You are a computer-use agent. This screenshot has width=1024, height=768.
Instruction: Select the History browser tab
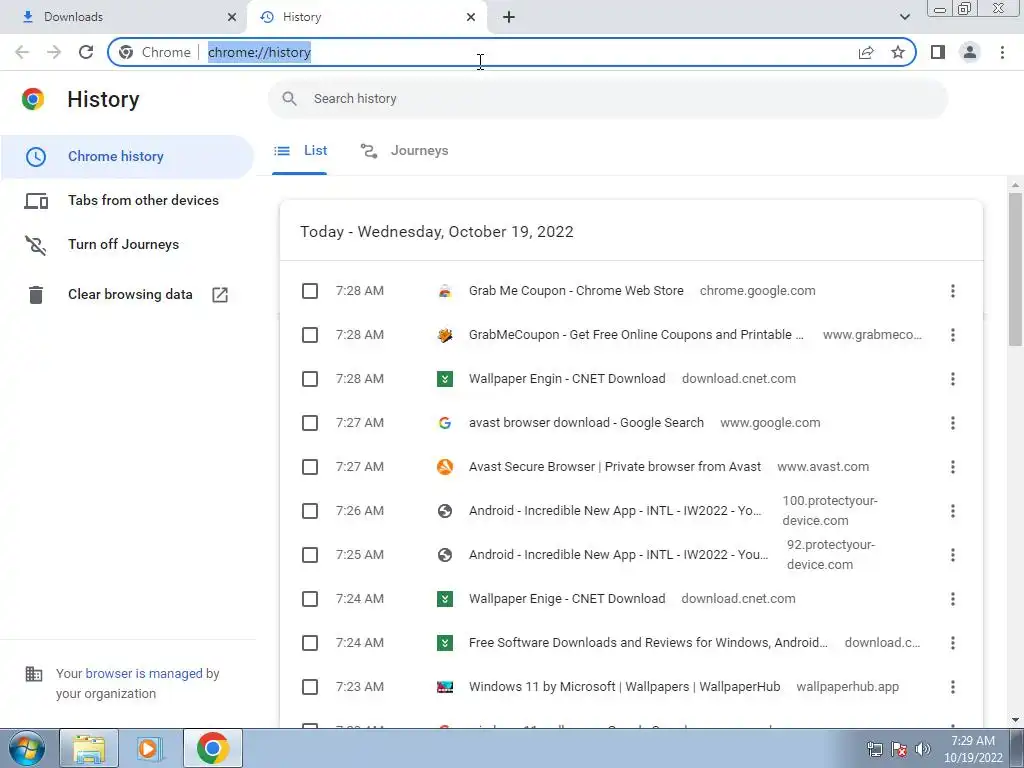pyautogui.click(x=367, y=17)
